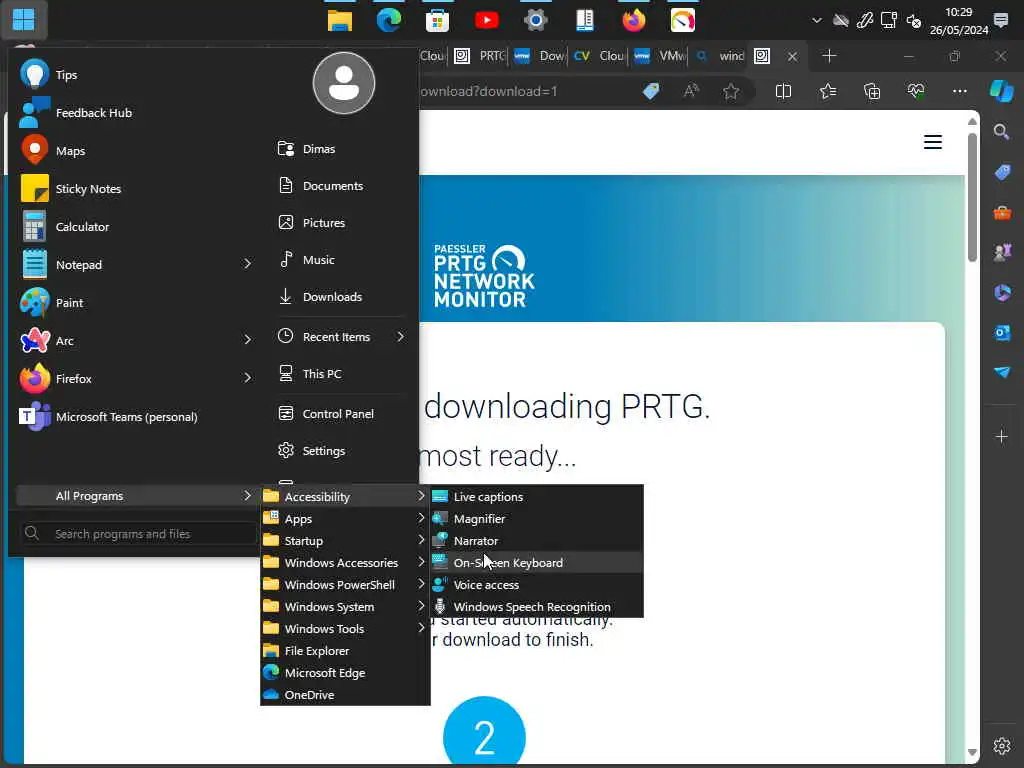Open Windows Tools folder
The height and width of the screenshot is (768, 1024).
tap(345, 629)
